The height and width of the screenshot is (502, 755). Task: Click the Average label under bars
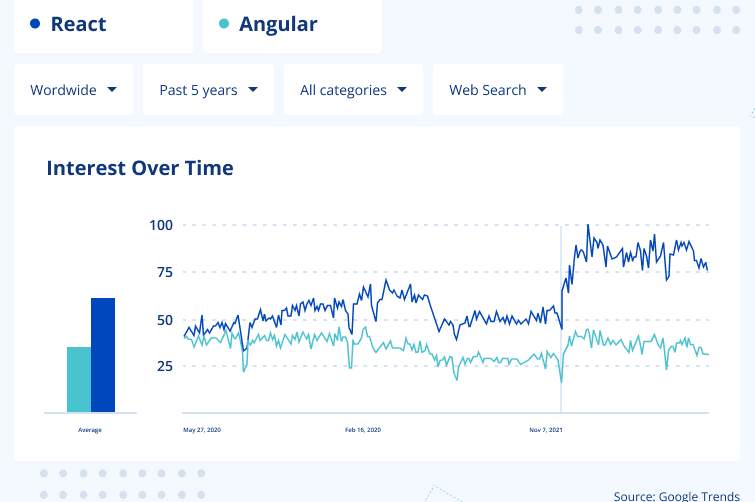click(x=90, y=430)
